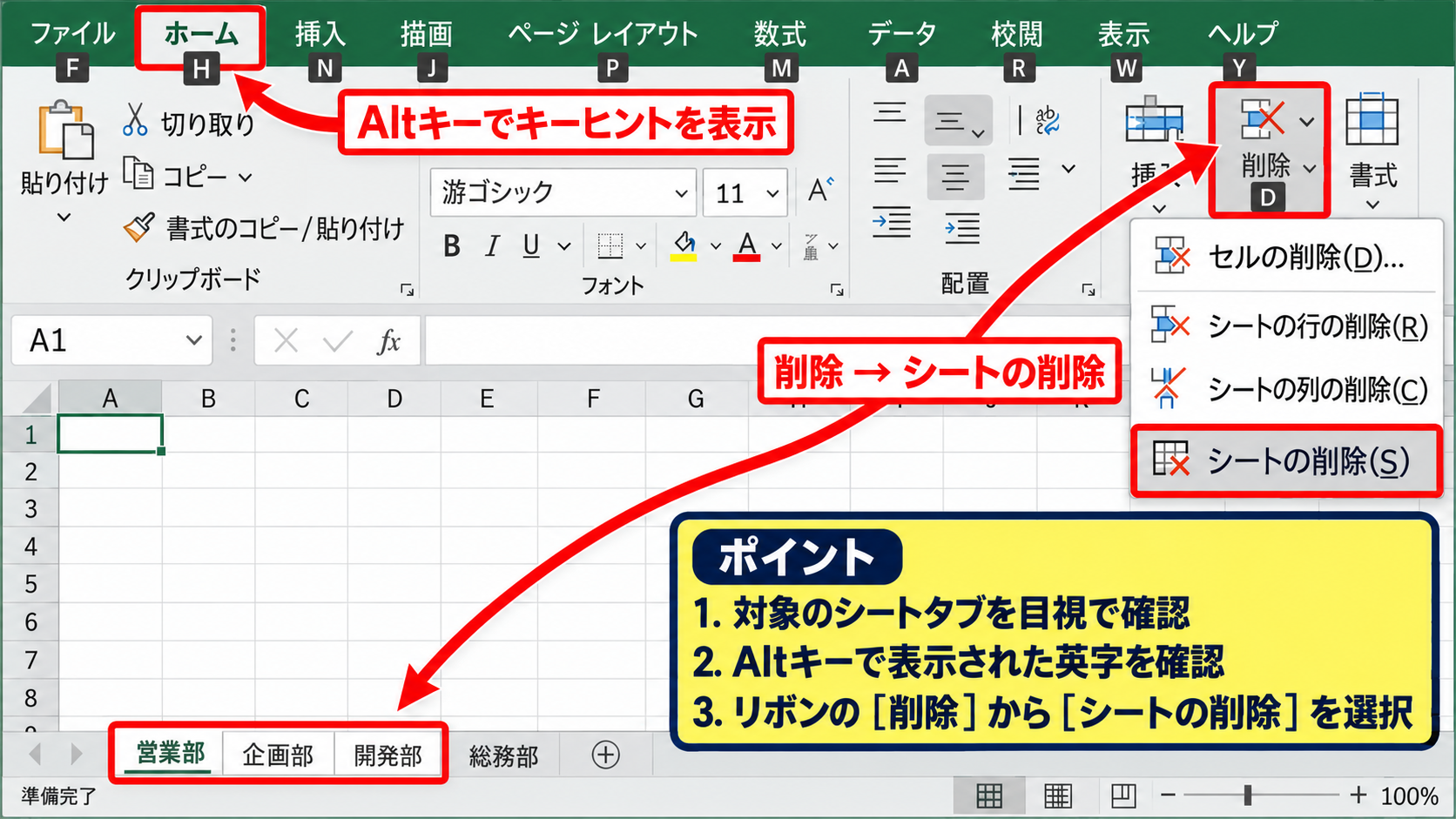1456x819 pixels.
Task: Expand the Name Box A1 dropdown
Action: click(x=194, y=340)
